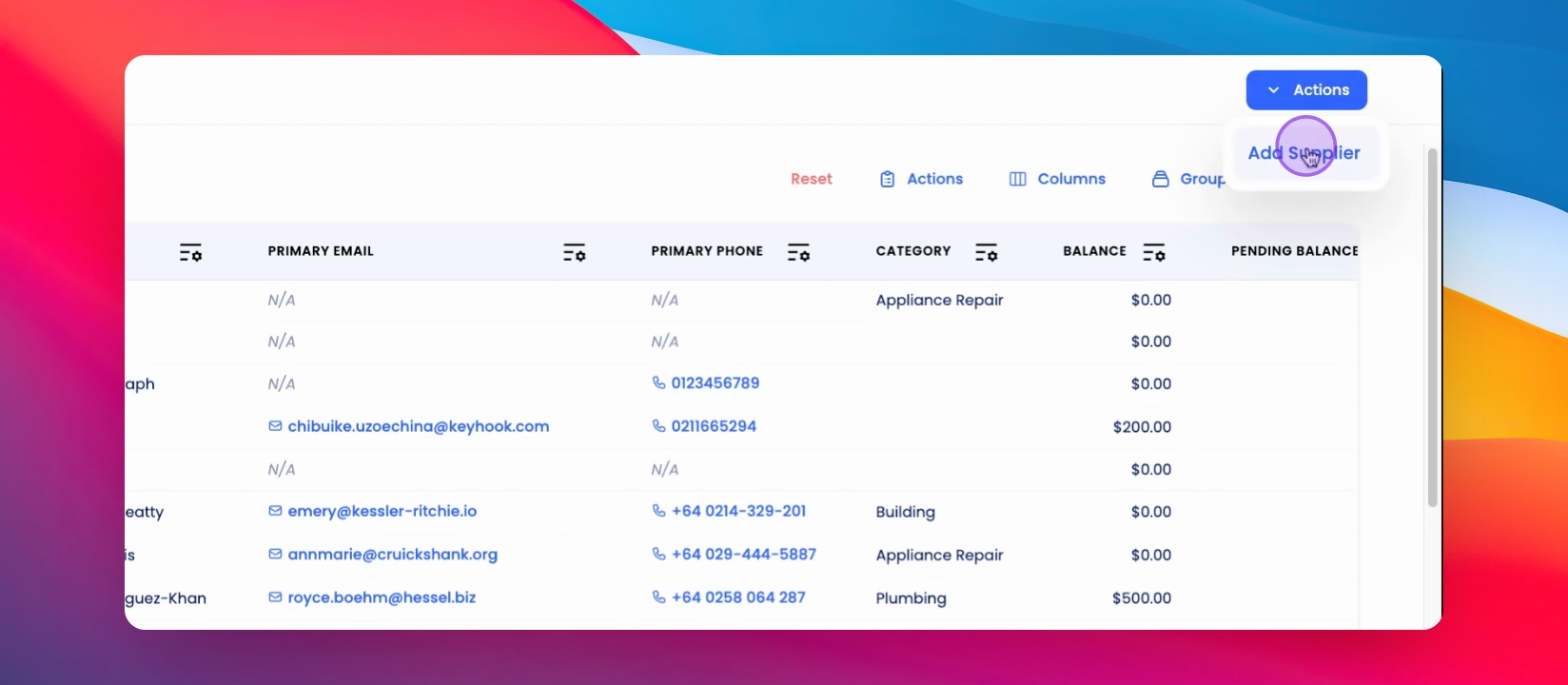Click envelope icon next to emery@kessler-ritchie.io
Viewport: 1568px width, 685px height.
(275, 511)
